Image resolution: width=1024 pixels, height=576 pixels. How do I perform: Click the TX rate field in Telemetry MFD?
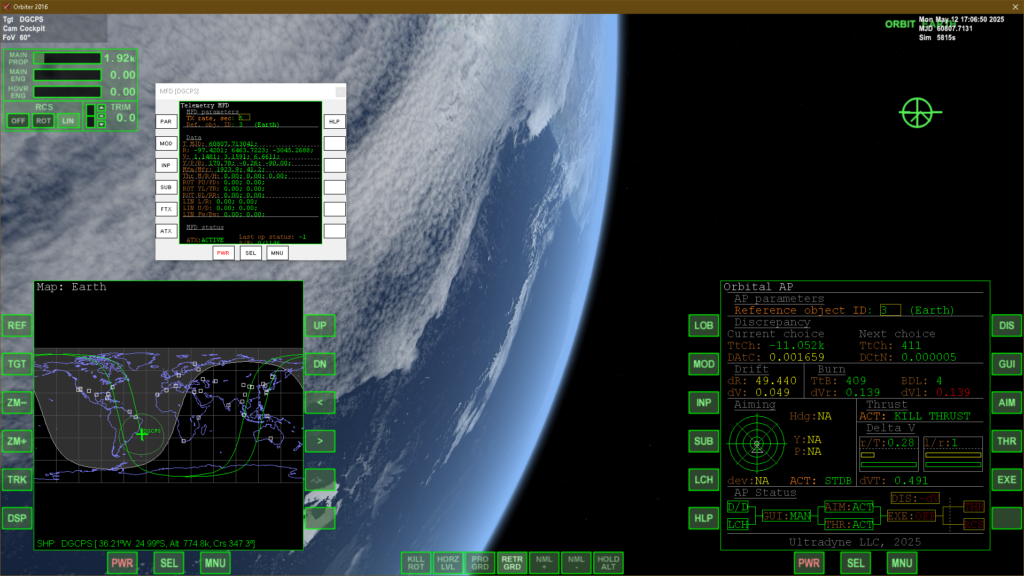tap(244, 118)
